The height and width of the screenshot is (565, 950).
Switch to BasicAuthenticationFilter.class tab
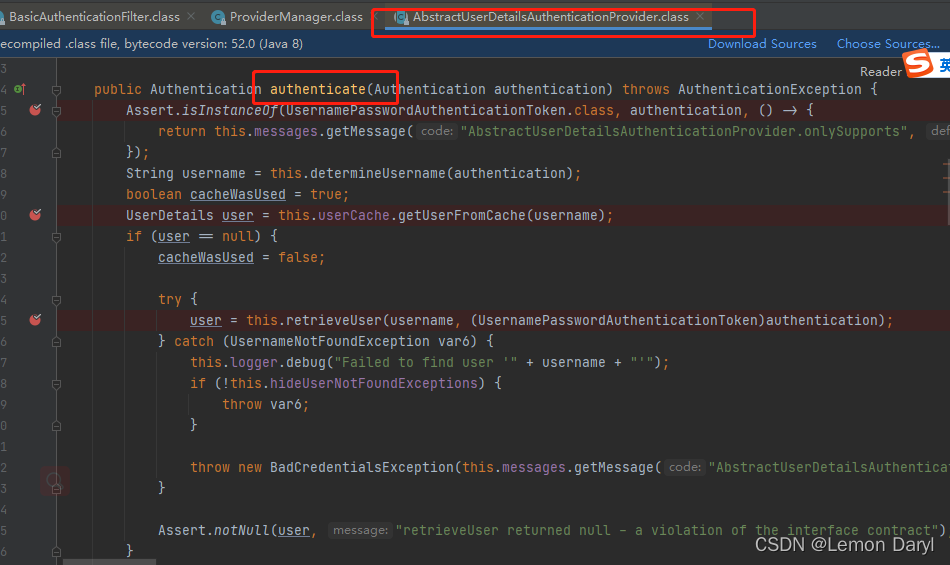pos(94,17)
